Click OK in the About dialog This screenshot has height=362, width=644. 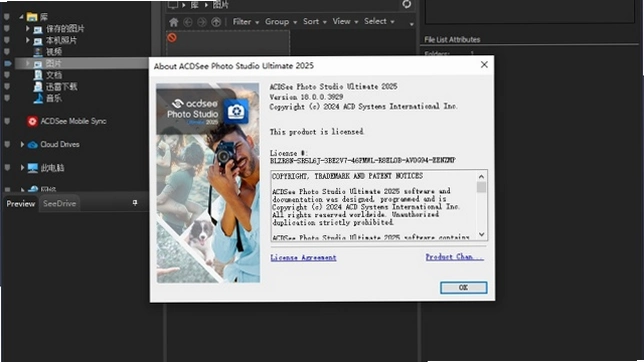pyautogui.click(x=463, y=288)
